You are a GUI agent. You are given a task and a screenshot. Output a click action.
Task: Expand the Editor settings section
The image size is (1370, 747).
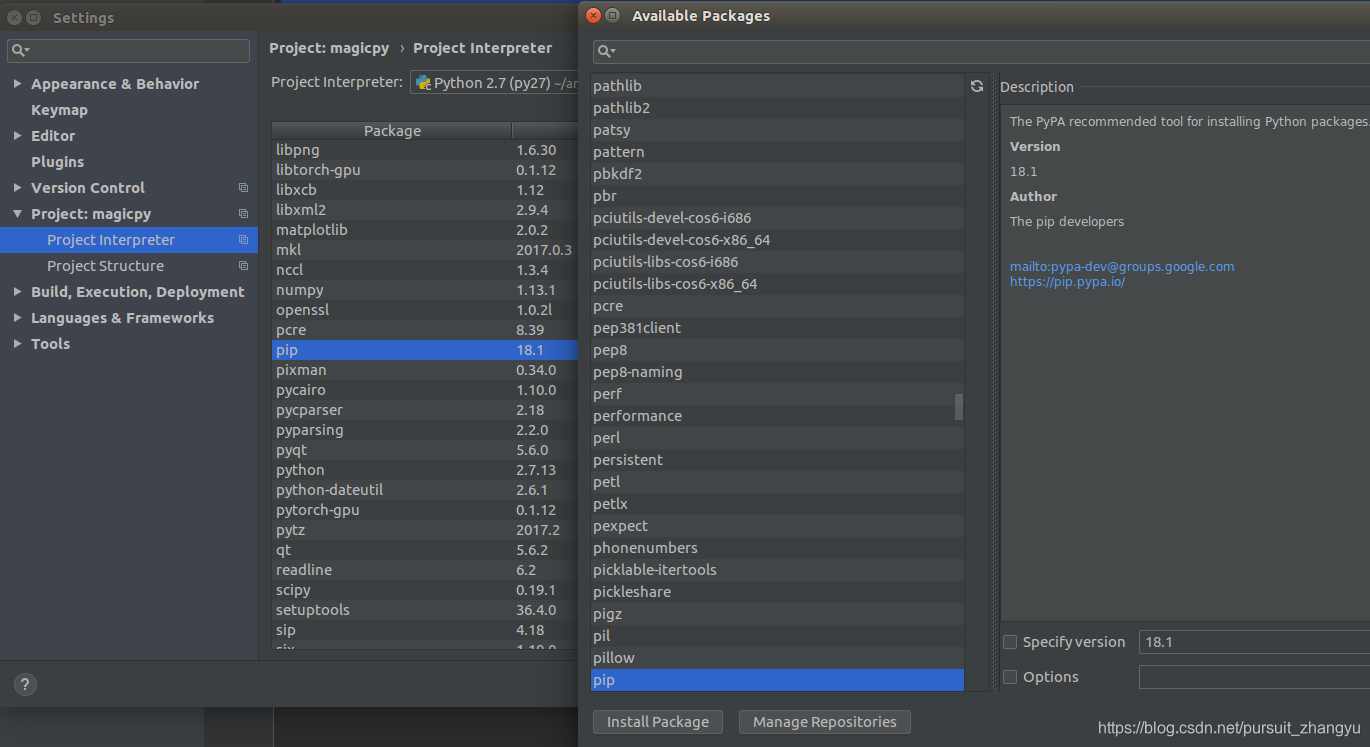pos(17,136)
